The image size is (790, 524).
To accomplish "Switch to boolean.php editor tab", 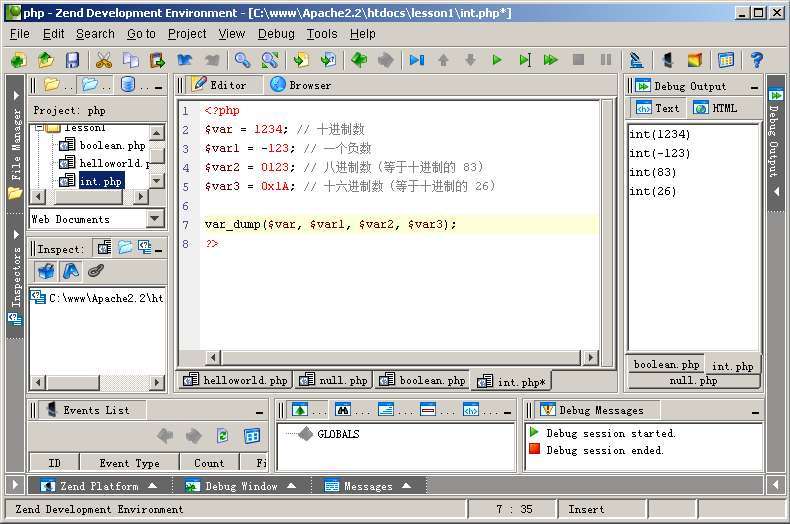I will pyautogui.click(x=422, y=380).
